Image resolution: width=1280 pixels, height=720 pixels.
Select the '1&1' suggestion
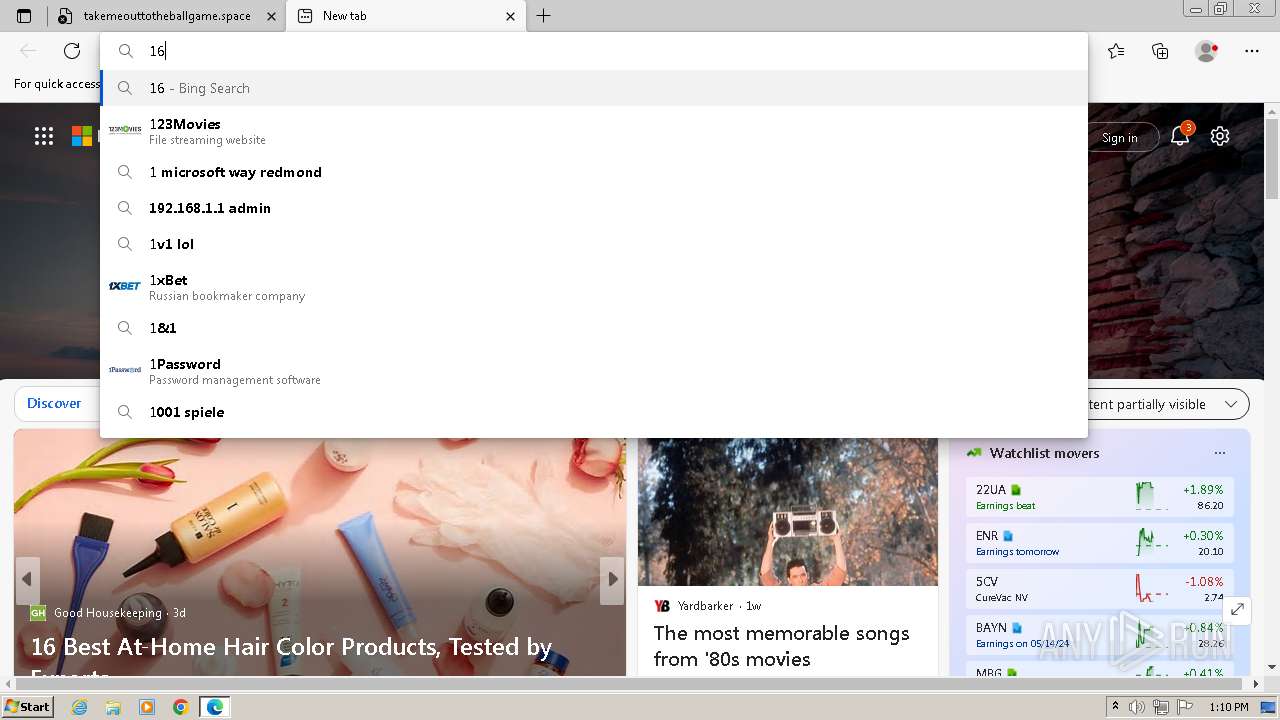click(593, 328)
